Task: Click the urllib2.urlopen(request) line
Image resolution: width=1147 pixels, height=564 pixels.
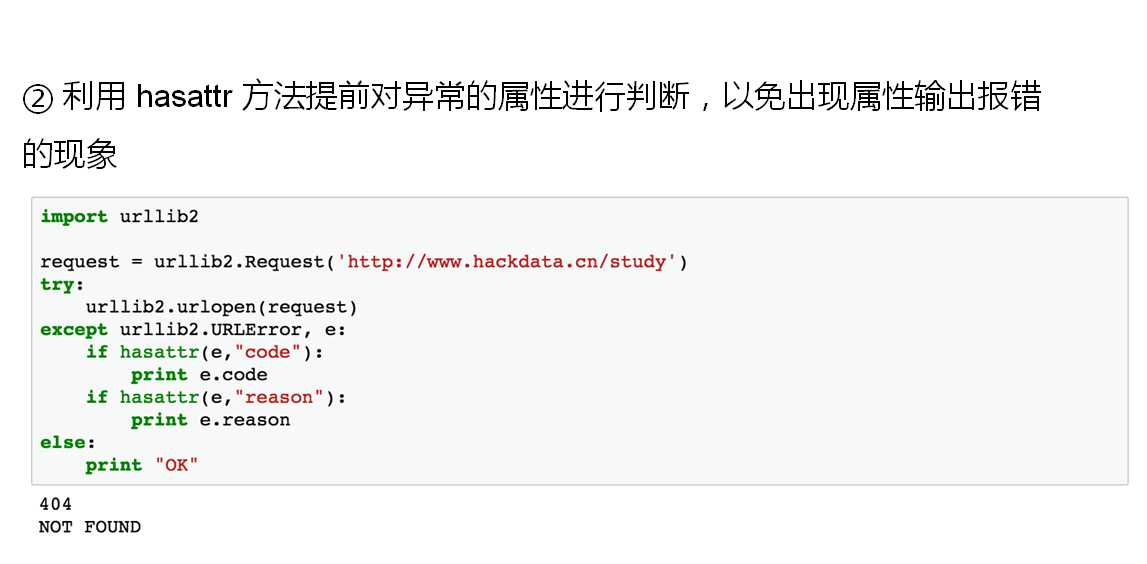Action: point(222,307)
